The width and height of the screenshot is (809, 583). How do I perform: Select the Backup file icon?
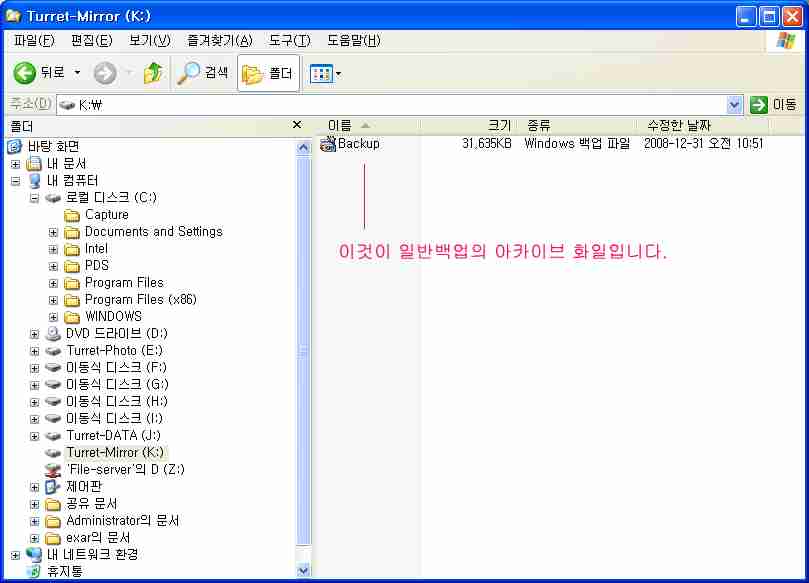click(328, 144)
